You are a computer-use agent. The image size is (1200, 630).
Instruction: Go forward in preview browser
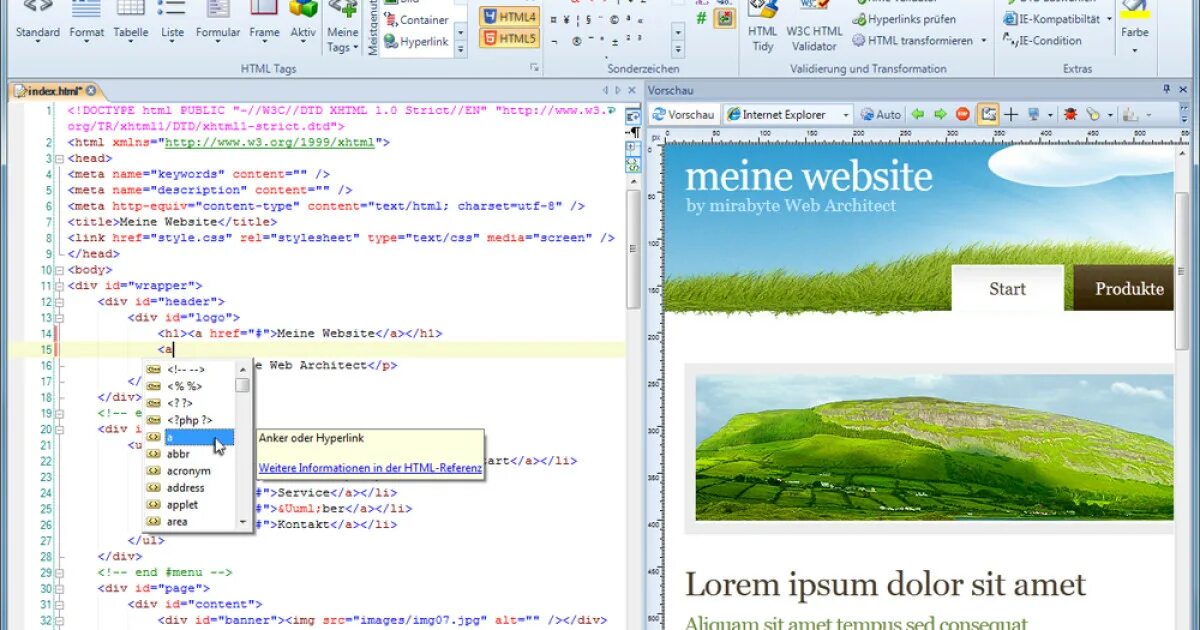pos(940,115)
